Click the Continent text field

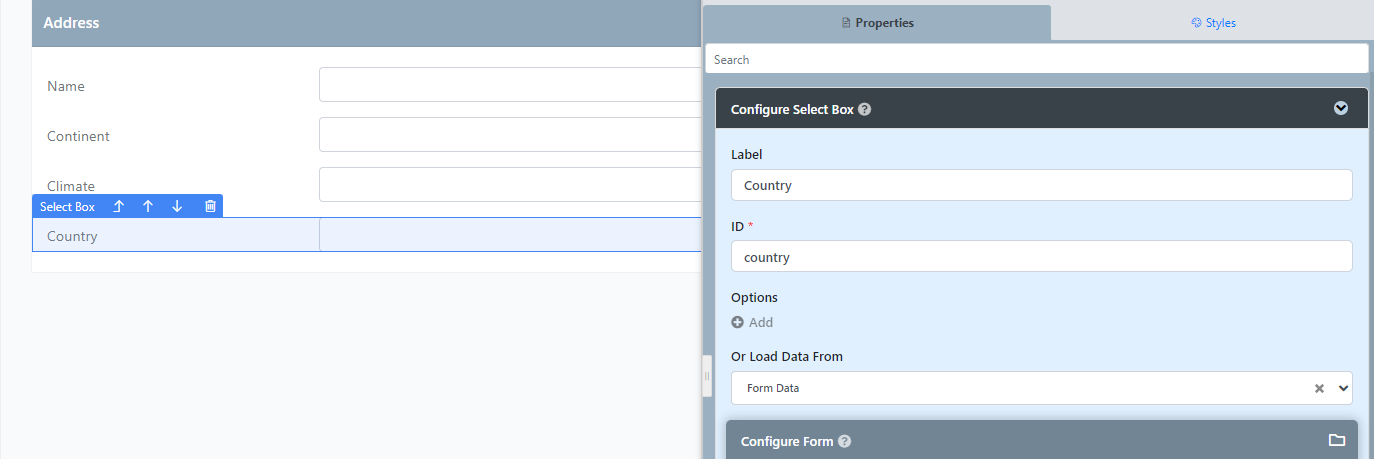pyautogui.click(x=510, y=135)
